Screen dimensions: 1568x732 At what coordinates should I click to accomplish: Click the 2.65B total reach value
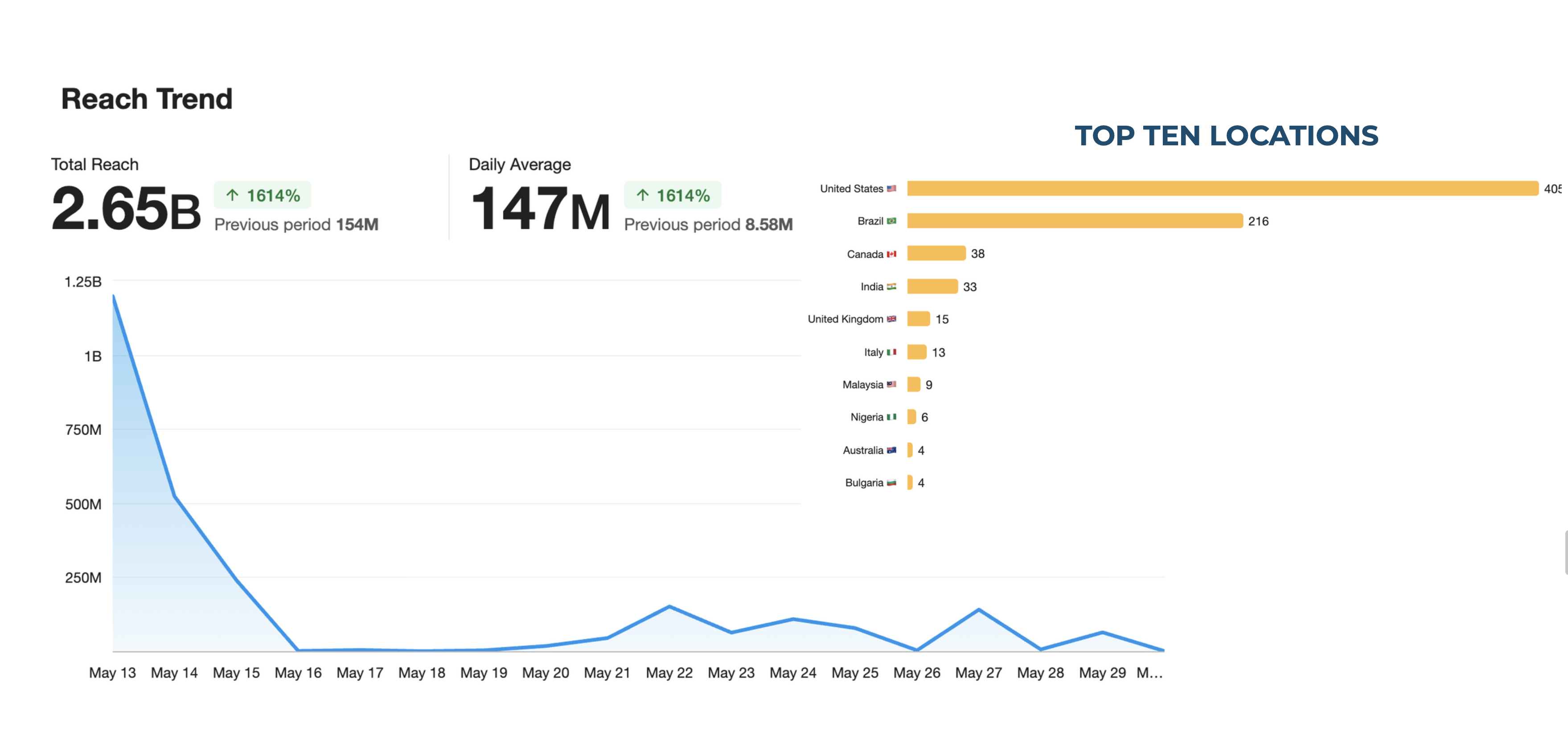point(126,208)
